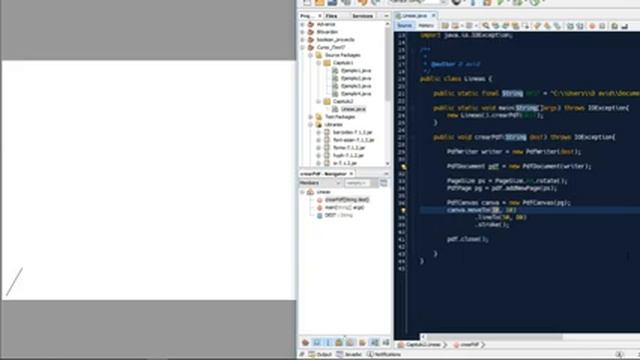This screenshot has width=640, height=360.
Task: Select crearPdf(String dest) in Navigator
Action: coord(347,200)
